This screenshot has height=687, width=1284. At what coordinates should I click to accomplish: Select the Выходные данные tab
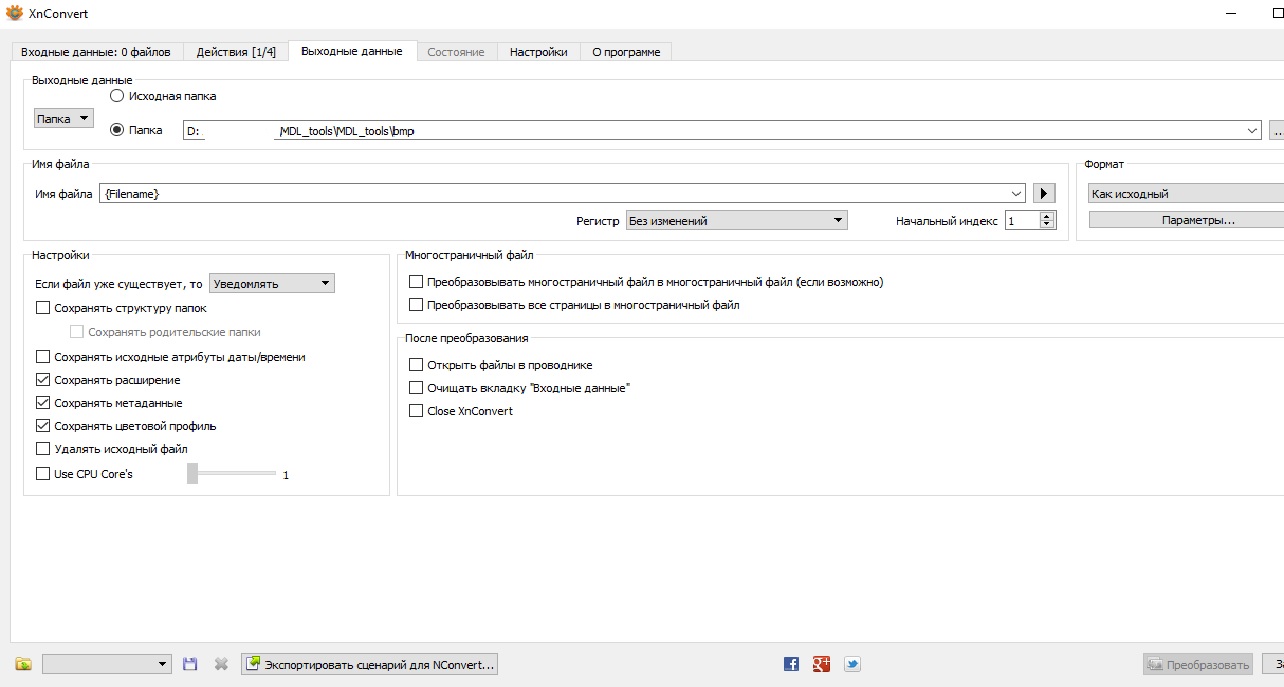click(x=352, y=51)
